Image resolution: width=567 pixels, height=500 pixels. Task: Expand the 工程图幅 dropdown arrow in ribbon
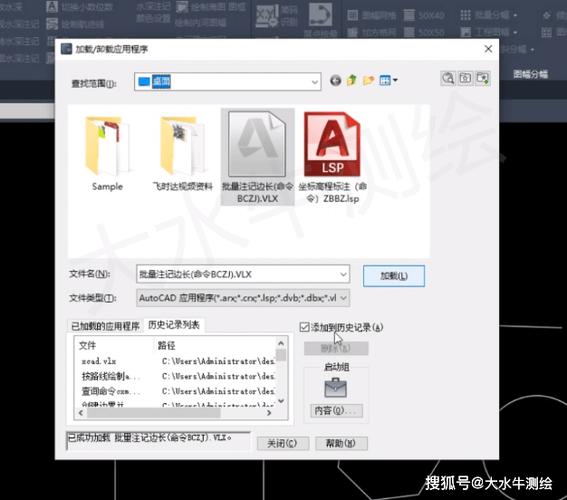pos(515,33)
